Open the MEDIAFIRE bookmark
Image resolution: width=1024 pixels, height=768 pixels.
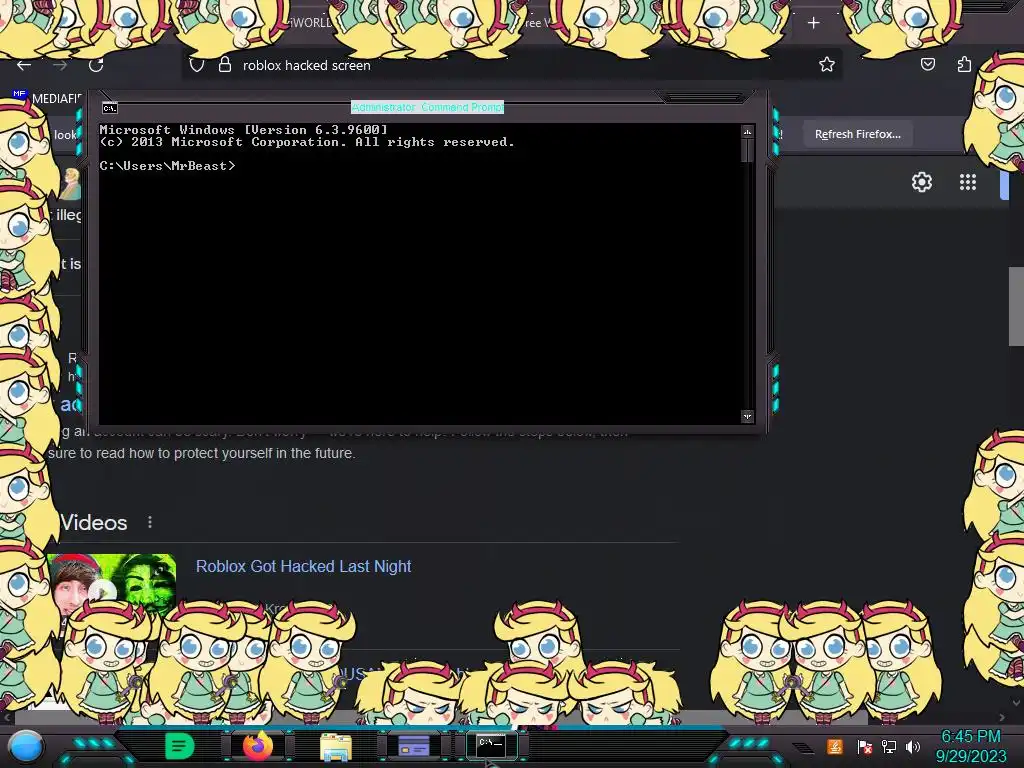click(47, 98)
